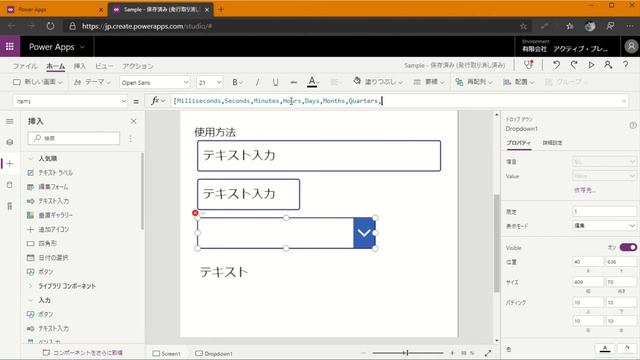Open the display mode dropdown
Viewport: 640px width, 360px height.
pyautogui.click(x=604, y=226)
